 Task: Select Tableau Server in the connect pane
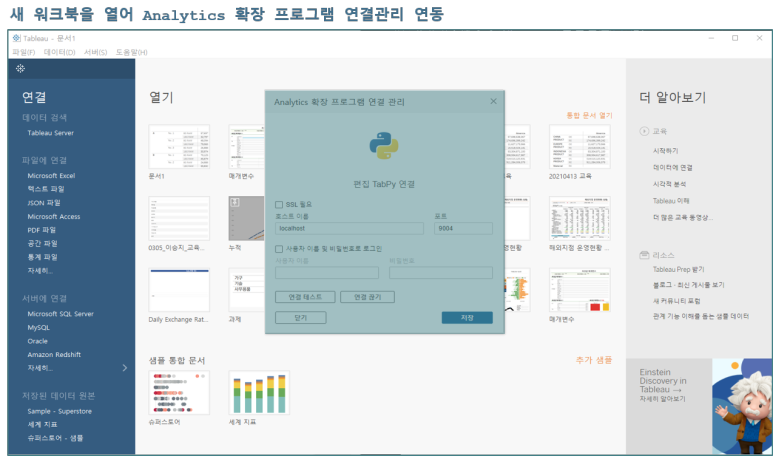(x=50, y=133)
